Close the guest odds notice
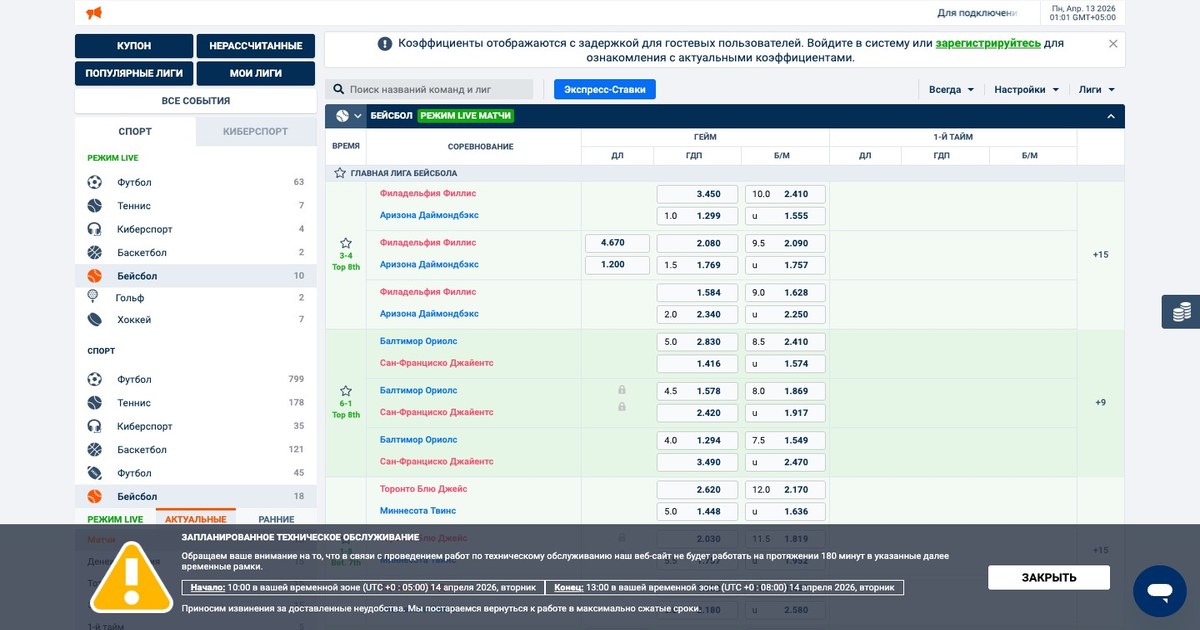This screenshot has height=630, width=1200. [x=1113, y=44]
